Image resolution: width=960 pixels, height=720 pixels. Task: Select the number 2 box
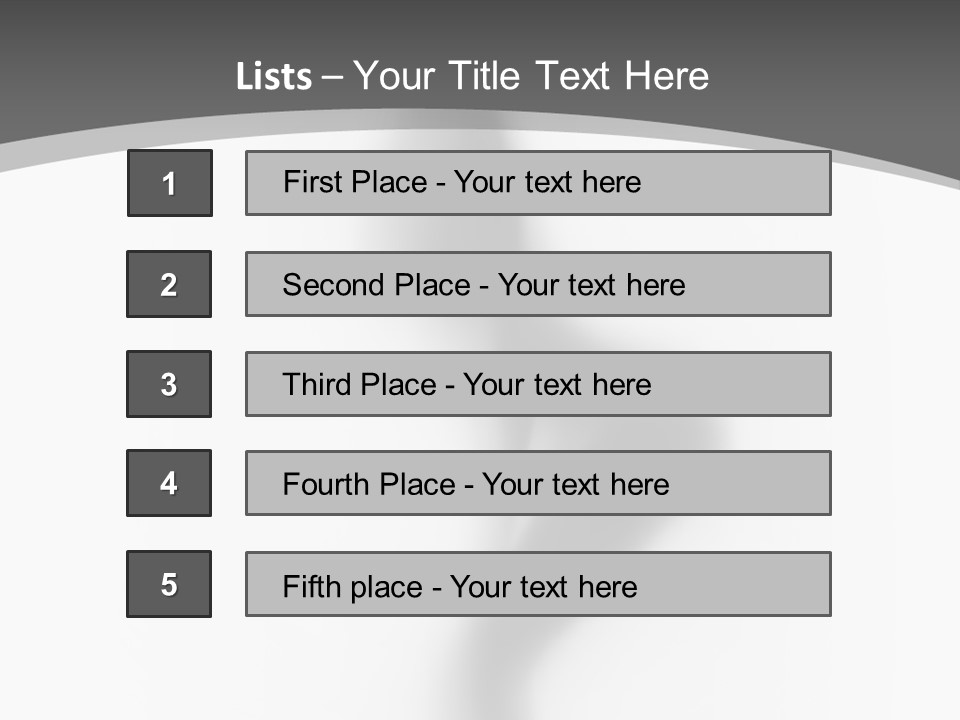click(169, 284)
